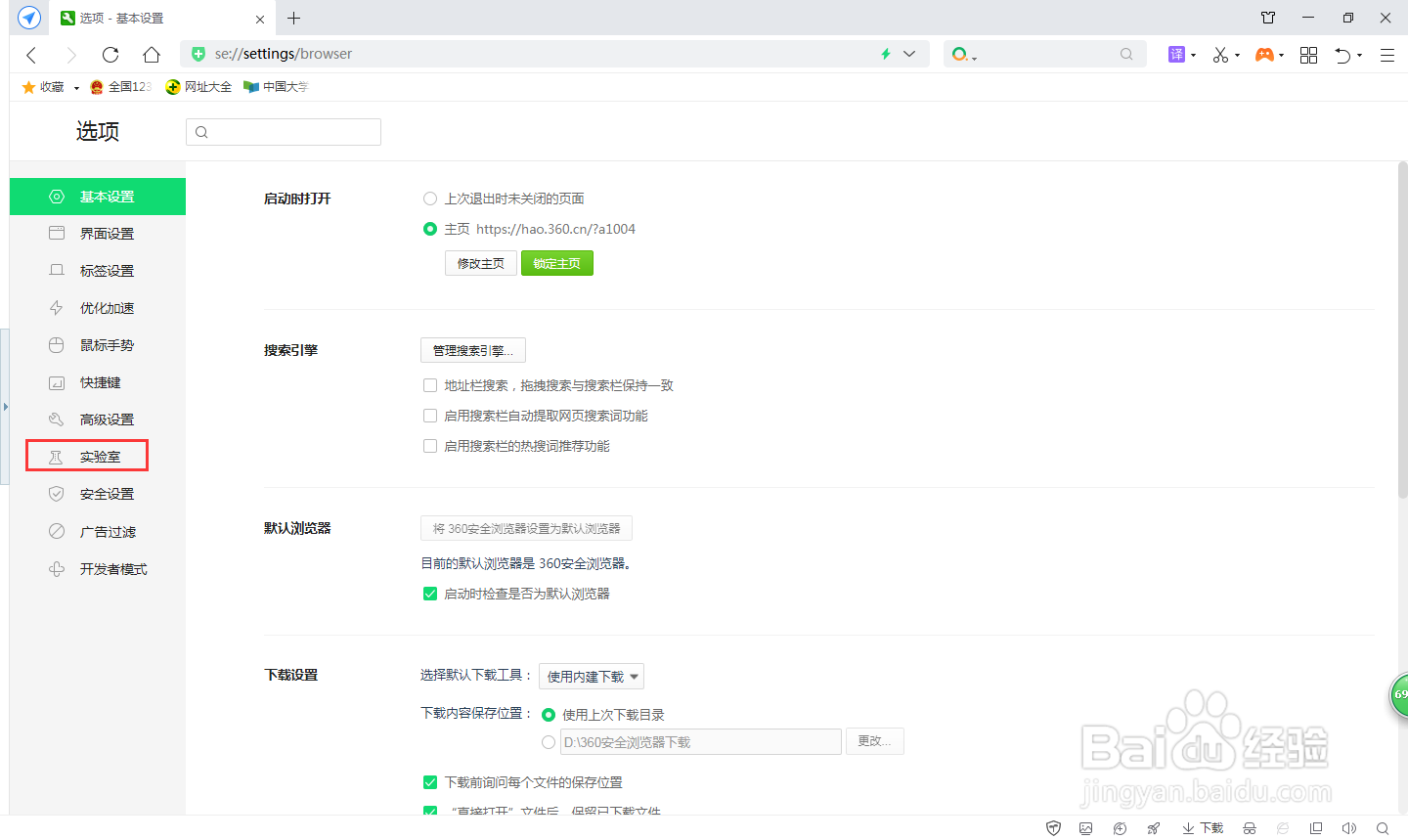Select 使用上次下载目录 radio option
The height and width of the screenshot is (840, 1408).
549,715
